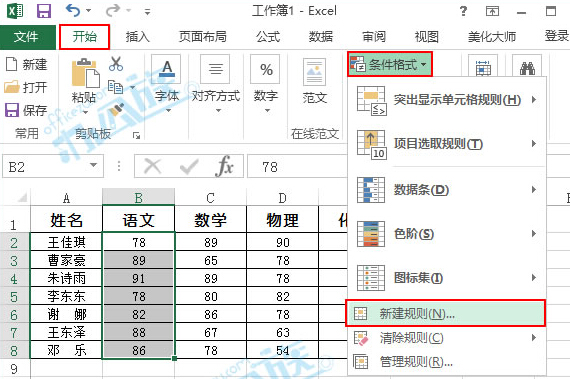The height and width of the screenshot is (379, 570).
Task: Expand the 对齐方式 alignment group
Action: pyautogui.click(x=216, y=84)
